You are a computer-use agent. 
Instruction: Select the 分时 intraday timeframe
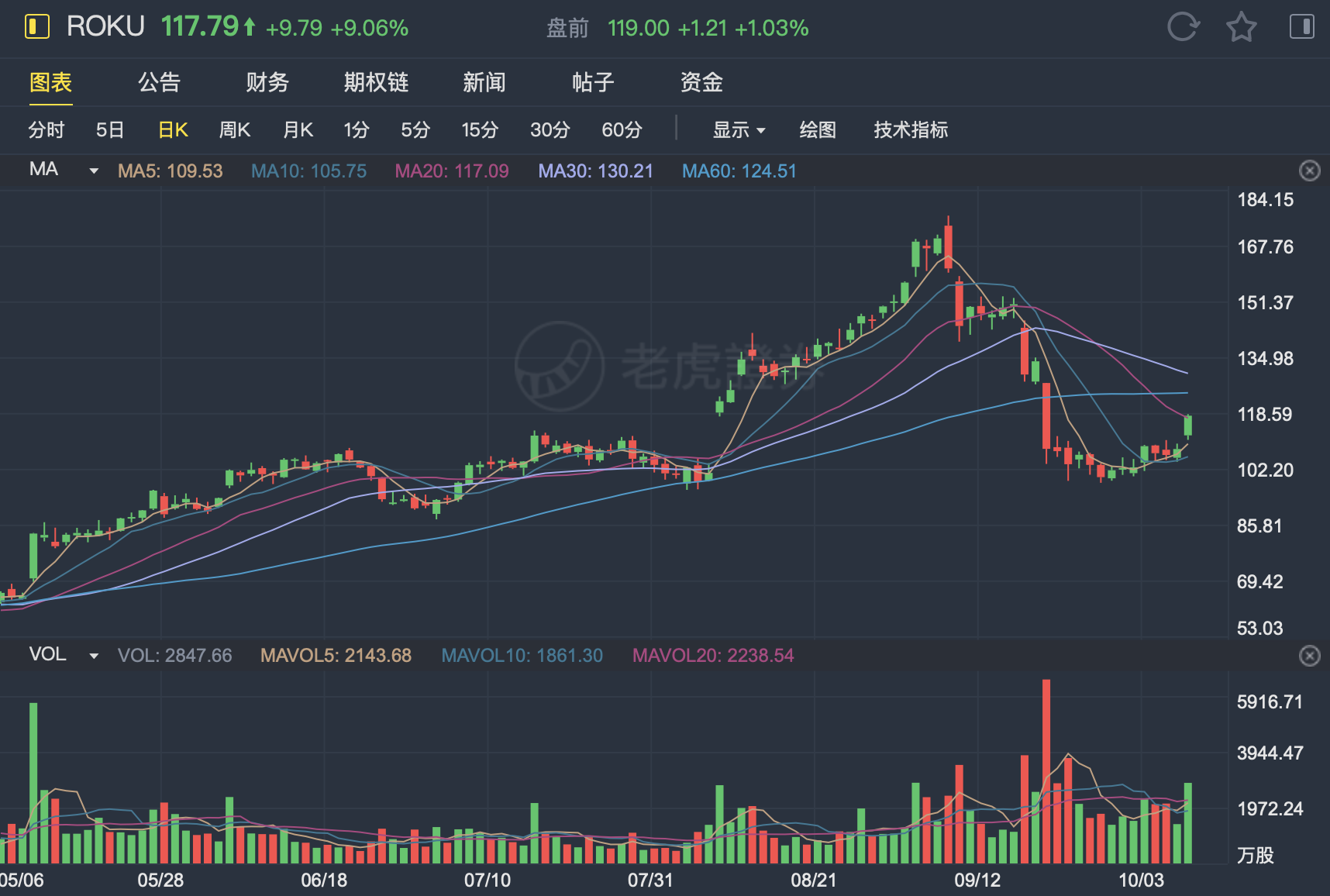pyautogui.click(x=47, y=130)
